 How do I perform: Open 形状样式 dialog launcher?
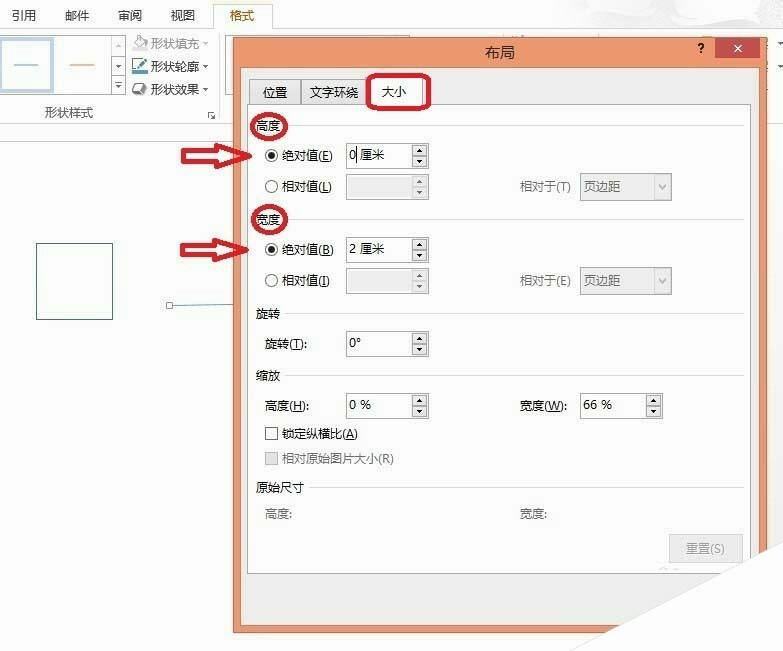pos(211,115)
